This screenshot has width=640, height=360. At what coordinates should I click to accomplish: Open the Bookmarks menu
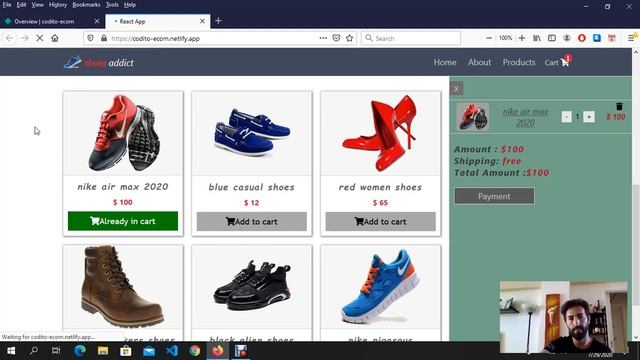[x=86, y=5]
